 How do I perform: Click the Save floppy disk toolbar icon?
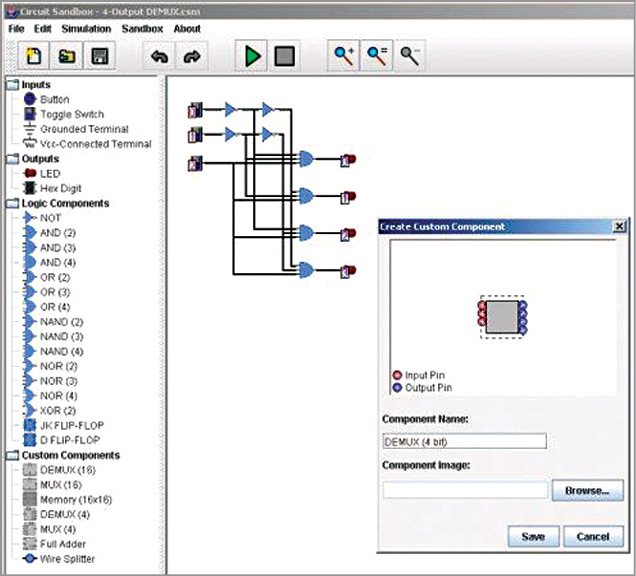click(99, 56)
